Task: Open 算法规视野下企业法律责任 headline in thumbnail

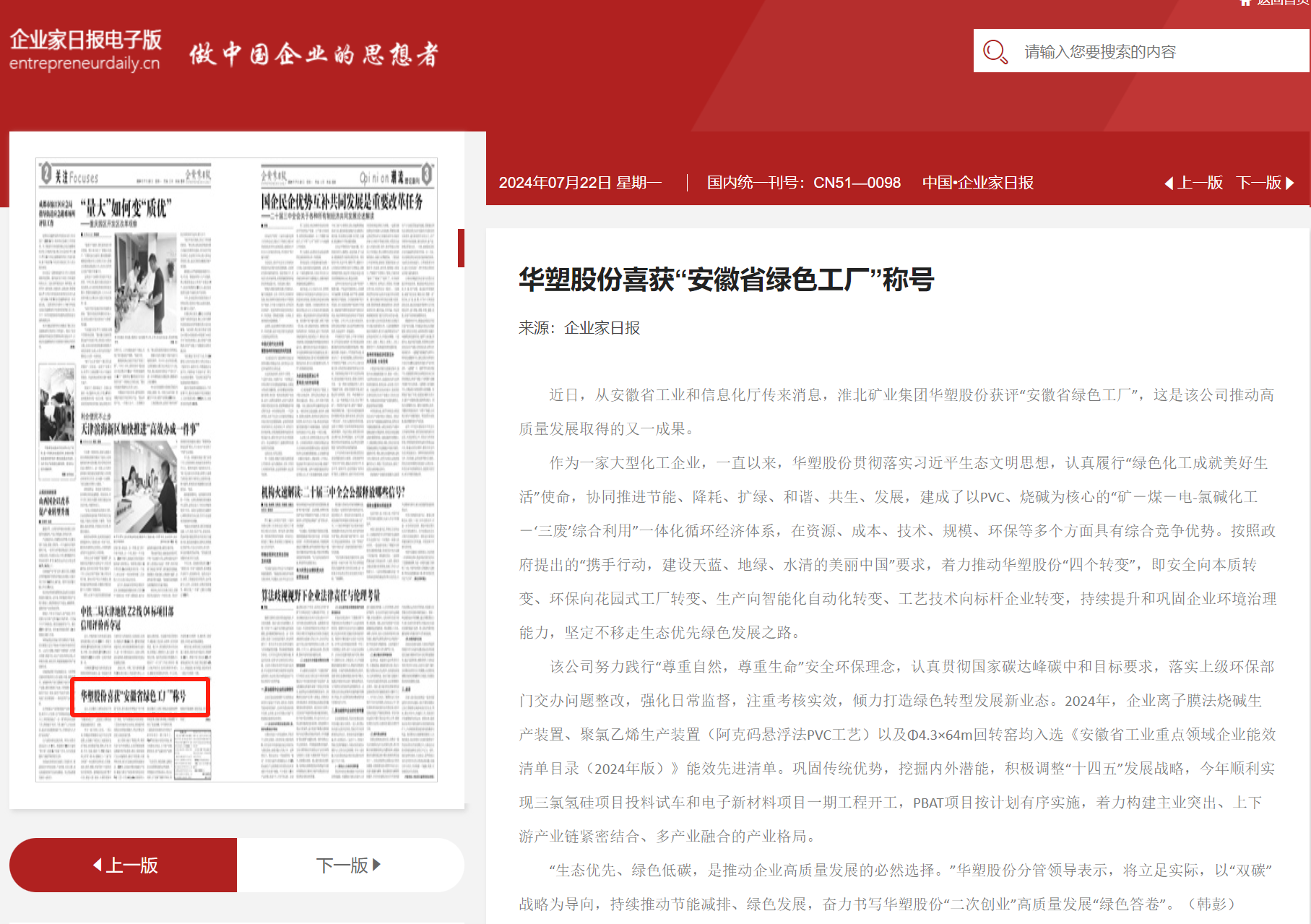Action: coord(320,595)
